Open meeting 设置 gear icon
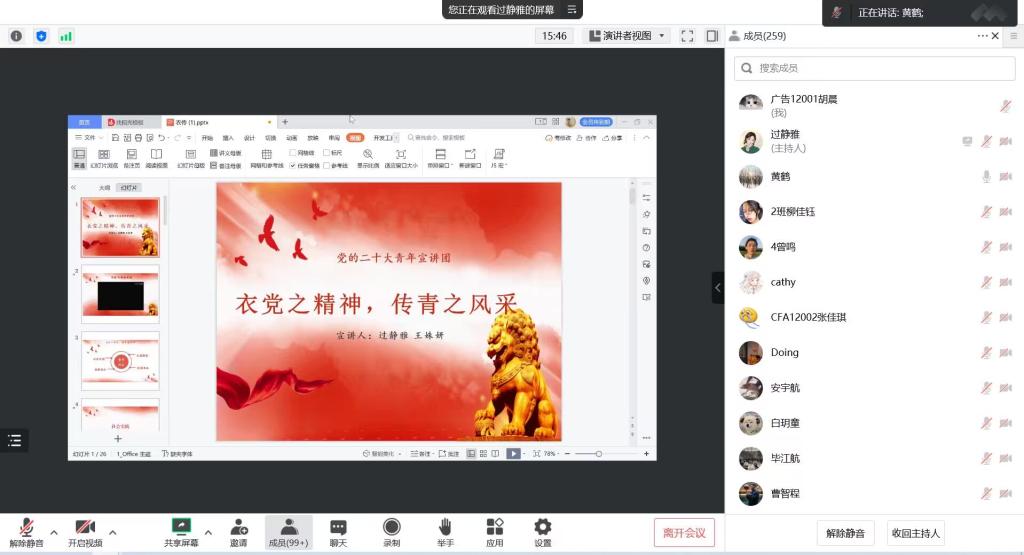The height and width of the screenshot is (555, 1024). (x=542, y=532)
